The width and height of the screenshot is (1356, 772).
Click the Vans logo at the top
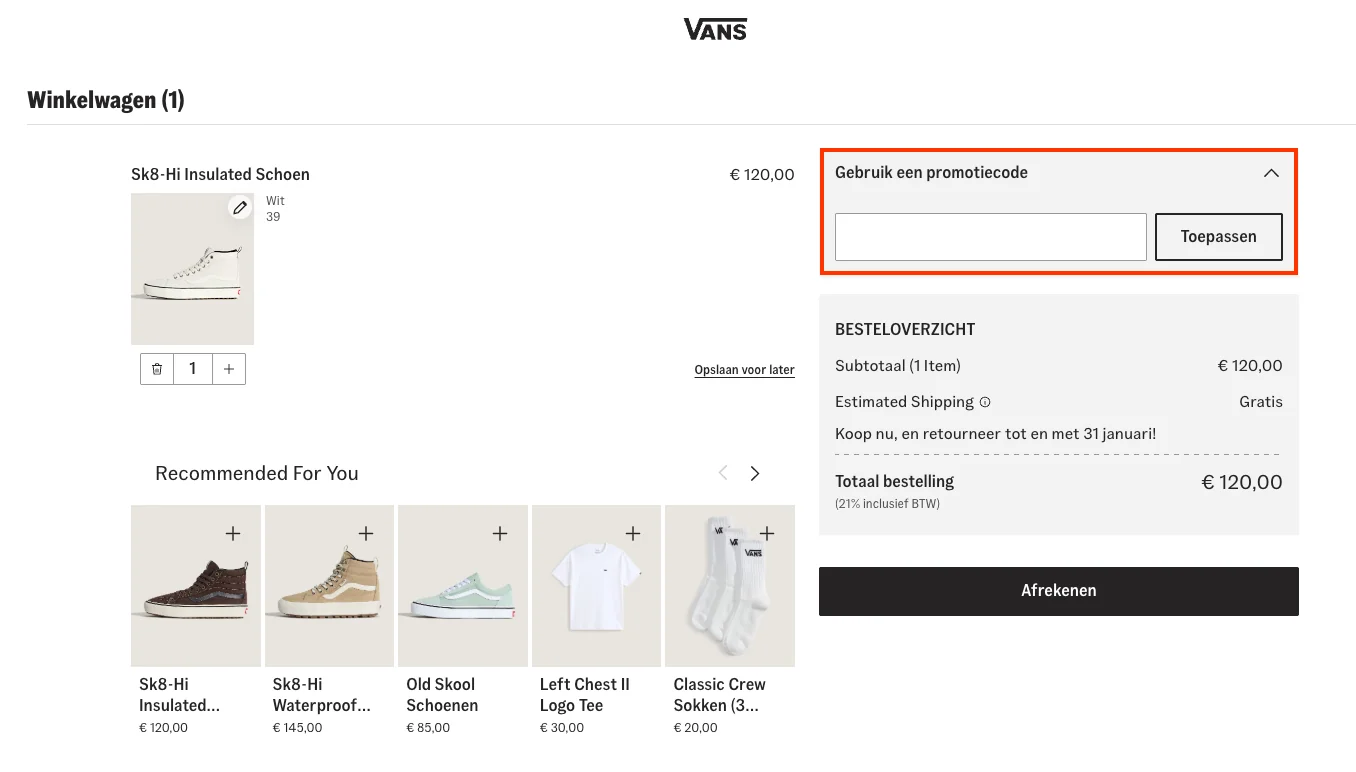pos(714,28)
